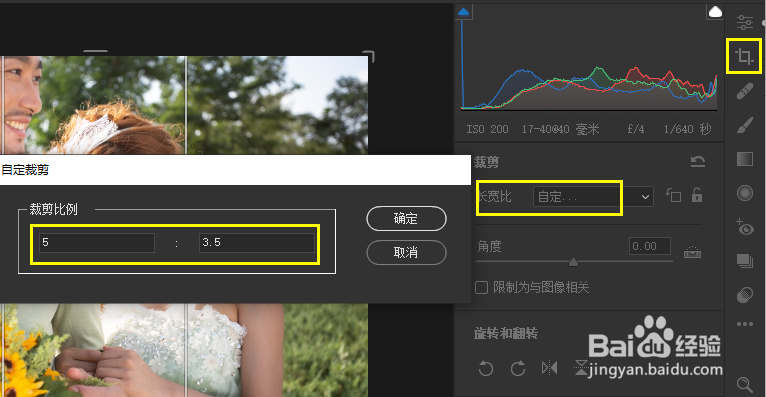This screenshot has height=397, width=766.
Task: Select the Spot Removal bandage tool
Action: (745, 91)
